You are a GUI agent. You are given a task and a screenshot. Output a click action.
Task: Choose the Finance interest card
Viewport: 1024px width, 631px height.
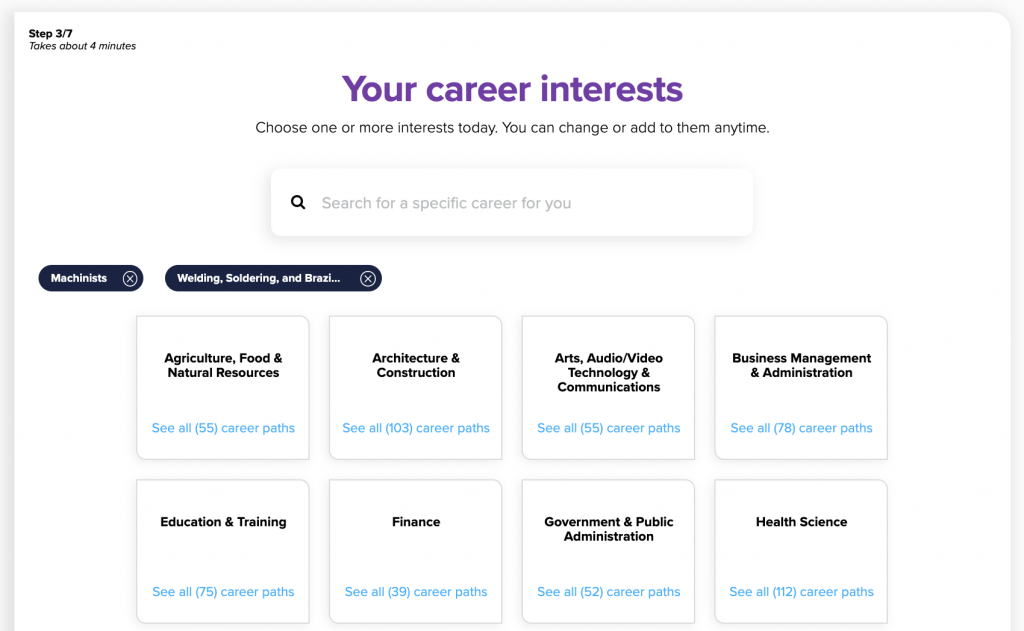(x=416, y=551)
